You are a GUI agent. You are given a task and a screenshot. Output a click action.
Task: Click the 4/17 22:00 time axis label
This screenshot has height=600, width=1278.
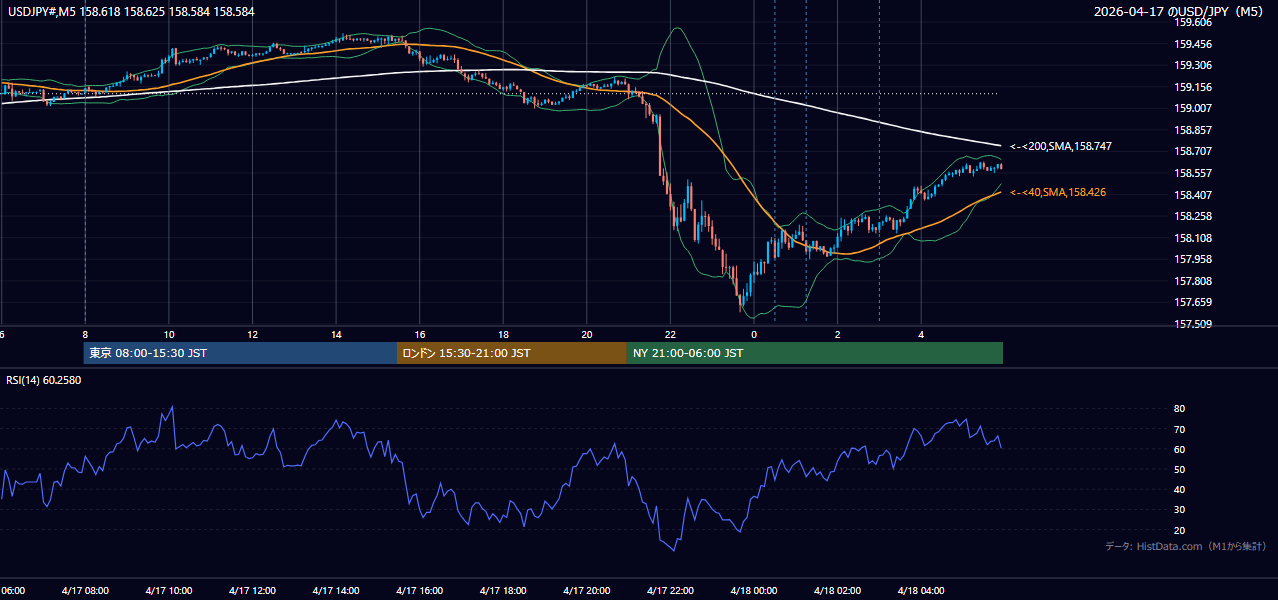click(670, 590)
